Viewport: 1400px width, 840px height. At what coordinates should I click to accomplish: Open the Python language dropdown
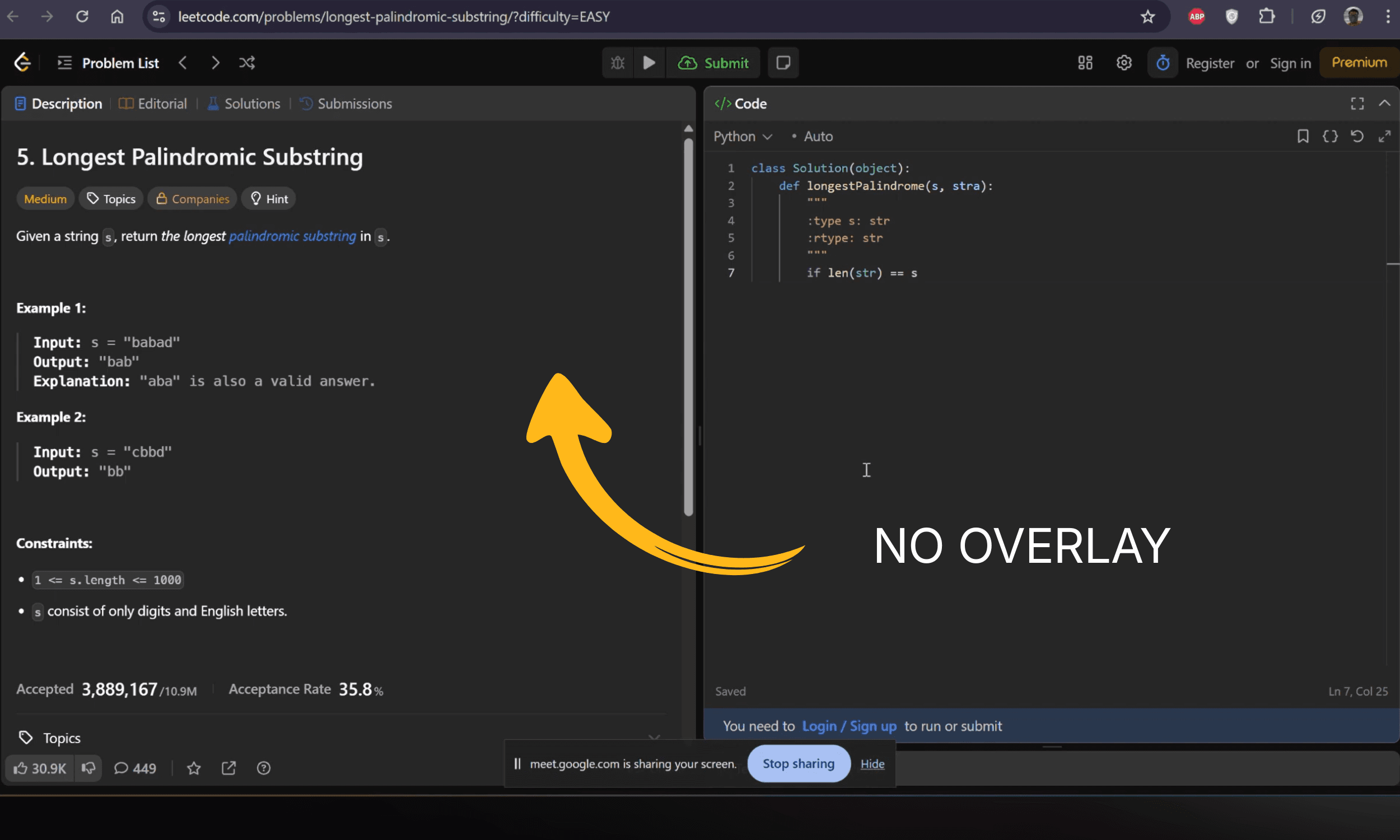(743, 137)
